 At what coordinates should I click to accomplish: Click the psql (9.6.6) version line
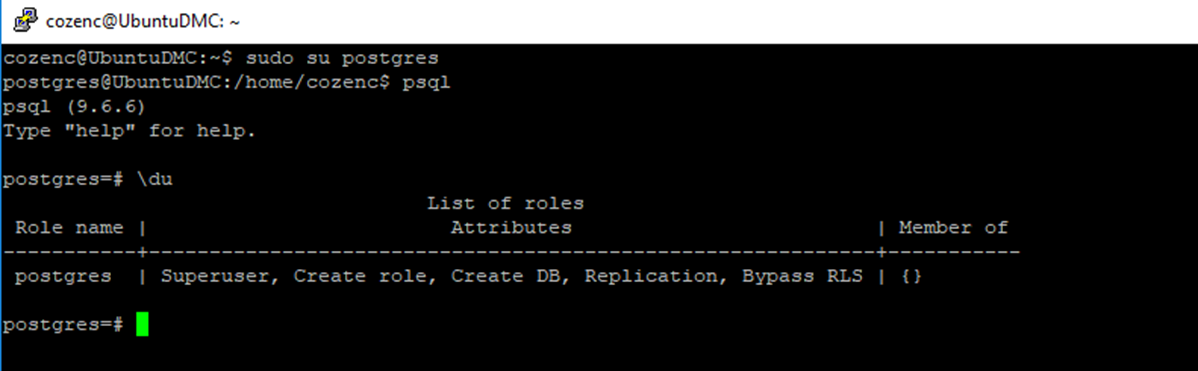pyautogui.click(x=73, y=107)
